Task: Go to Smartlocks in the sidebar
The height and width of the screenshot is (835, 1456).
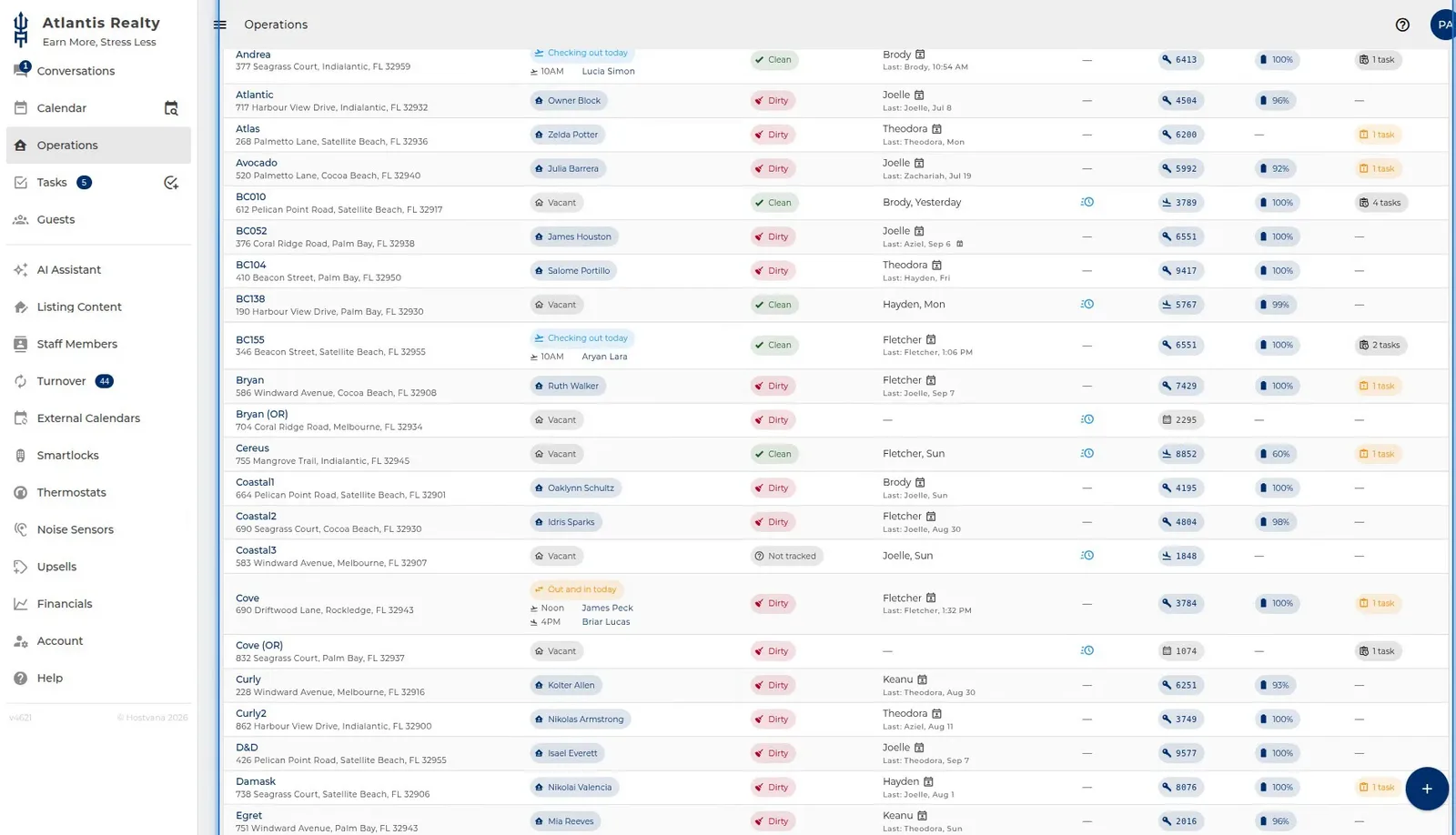Action: [x=67, y=456]
